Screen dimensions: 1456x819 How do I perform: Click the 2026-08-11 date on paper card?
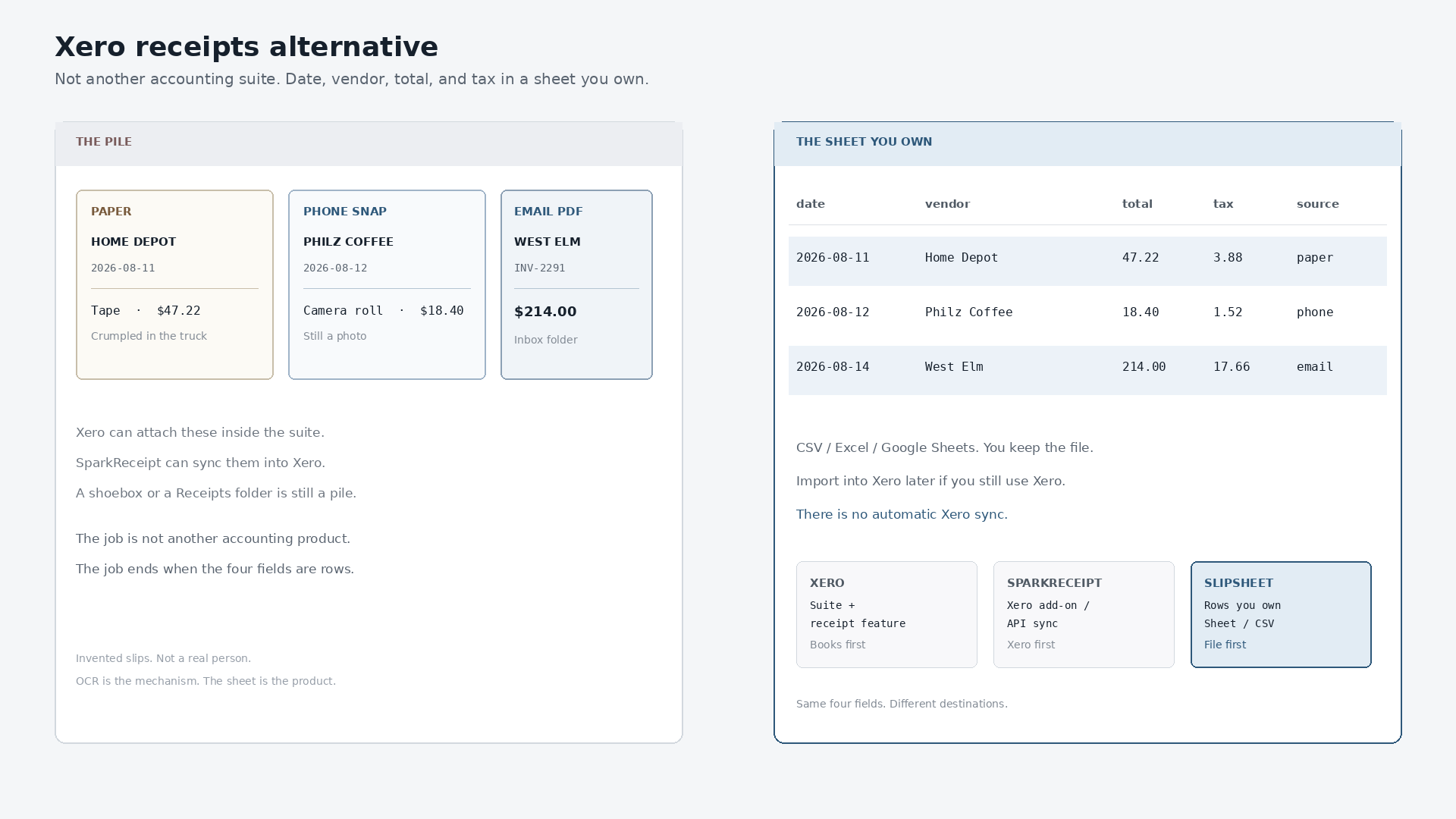[x=123, y=268]
